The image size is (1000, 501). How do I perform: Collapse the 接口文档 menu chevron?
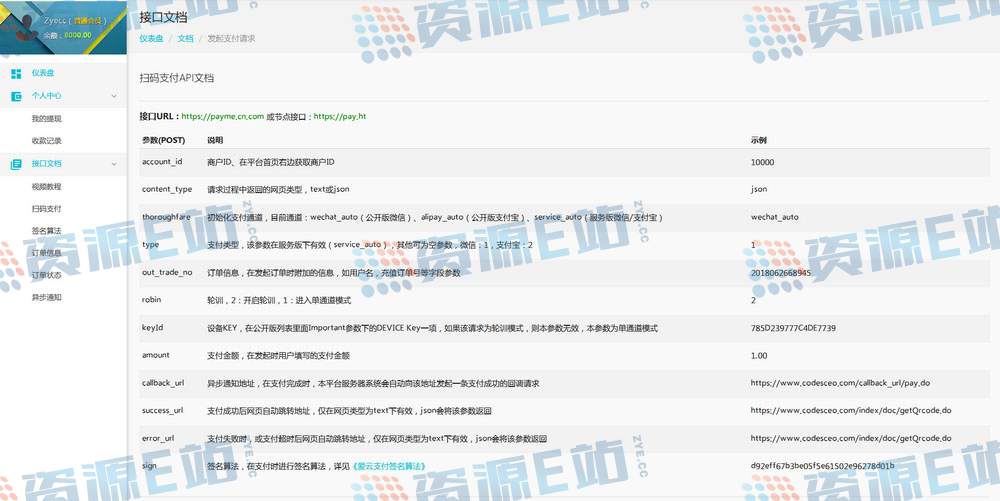click(x=114, y=164)
